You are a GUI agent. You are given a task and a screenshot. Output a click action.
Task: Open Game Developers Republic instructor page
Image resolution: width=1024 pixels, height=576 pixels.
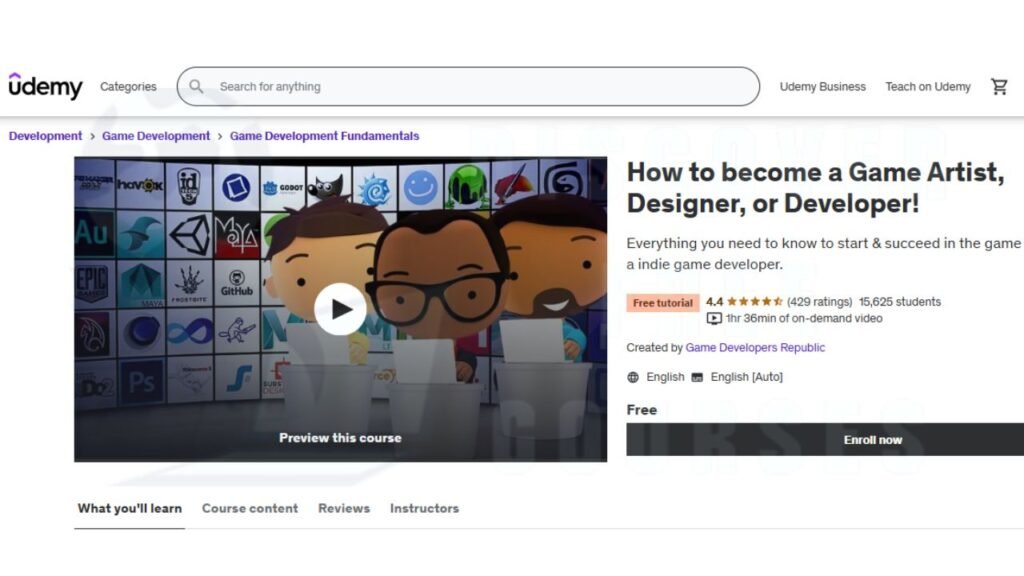(755, 347)
